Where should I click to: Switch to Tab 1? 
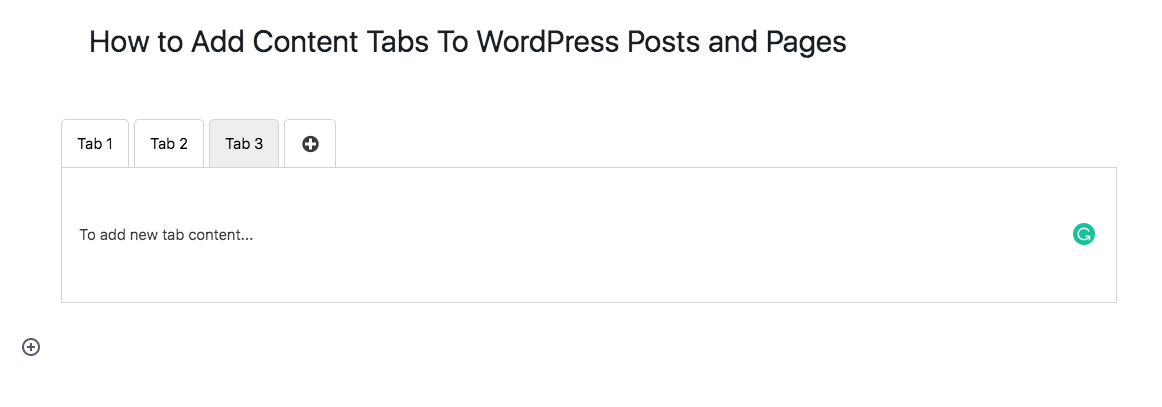pyautogui.click(x=95, y=144)
